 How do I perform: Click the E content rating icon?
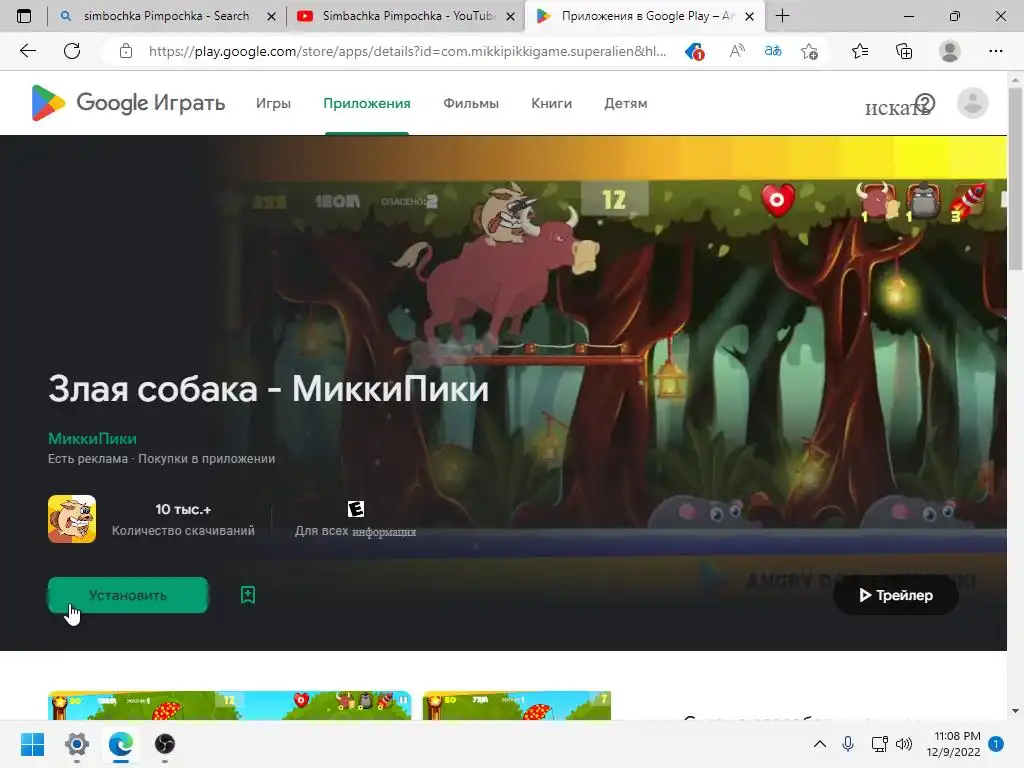coord(355,509)
